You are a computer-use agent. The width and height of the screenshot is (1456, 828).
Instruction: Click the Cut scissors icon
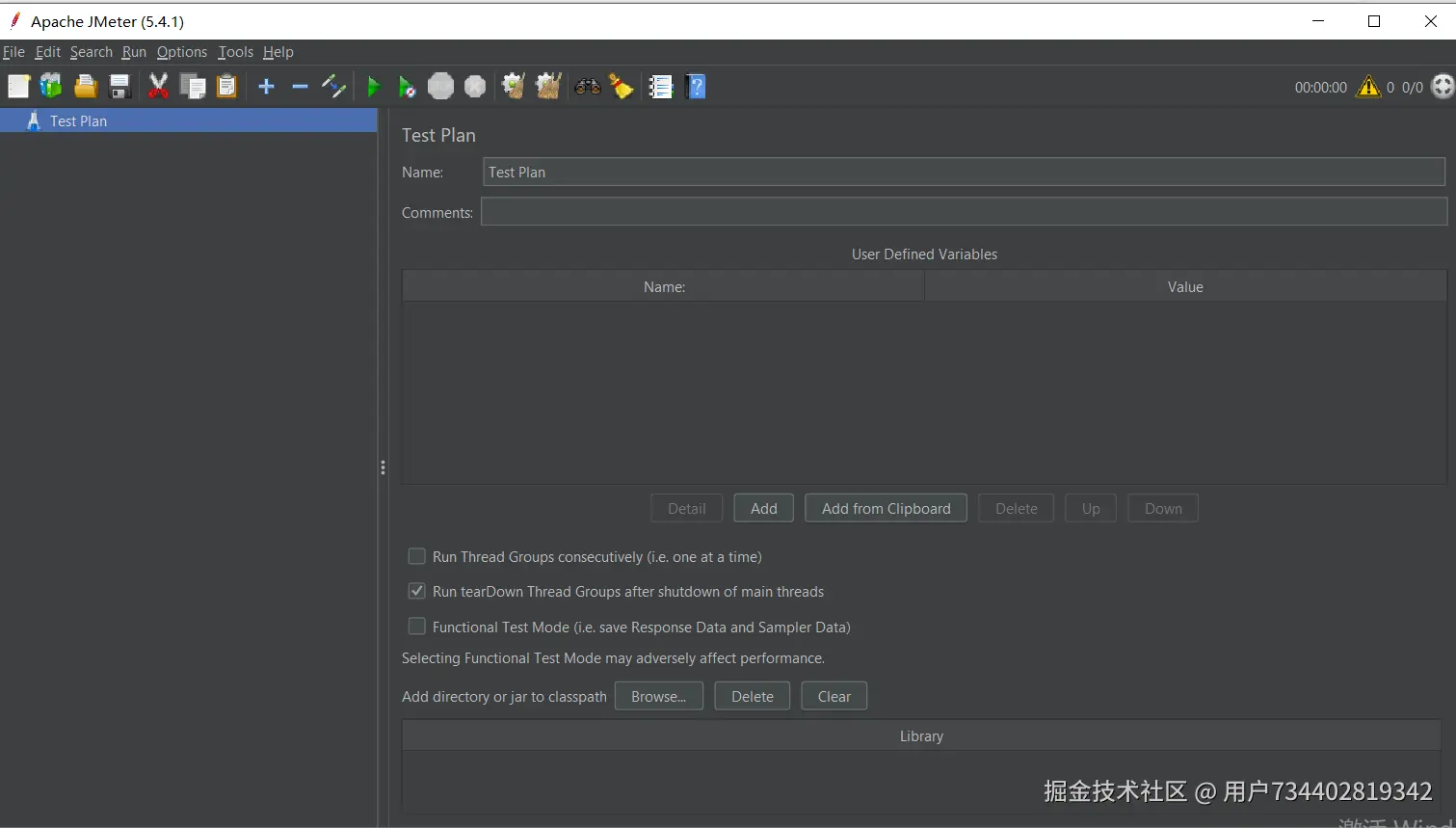point(158,87)
